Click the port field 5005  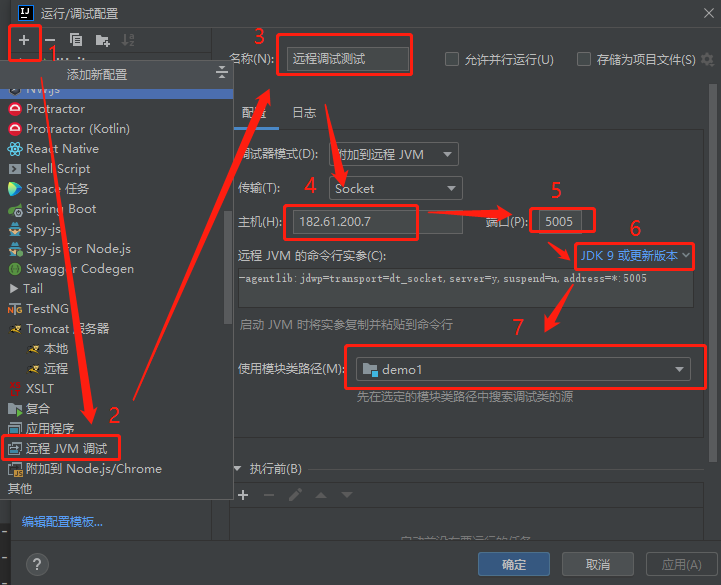(x=560, y=222)
